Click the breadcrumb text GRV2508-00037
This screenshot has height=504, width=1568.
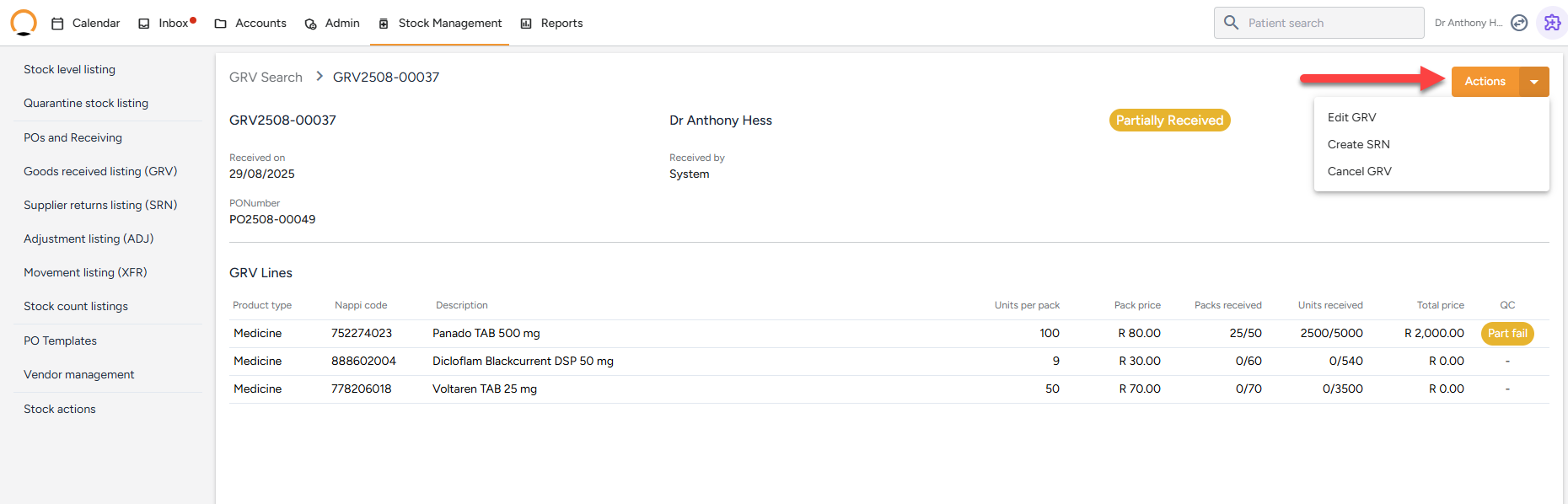pos(386,77)
